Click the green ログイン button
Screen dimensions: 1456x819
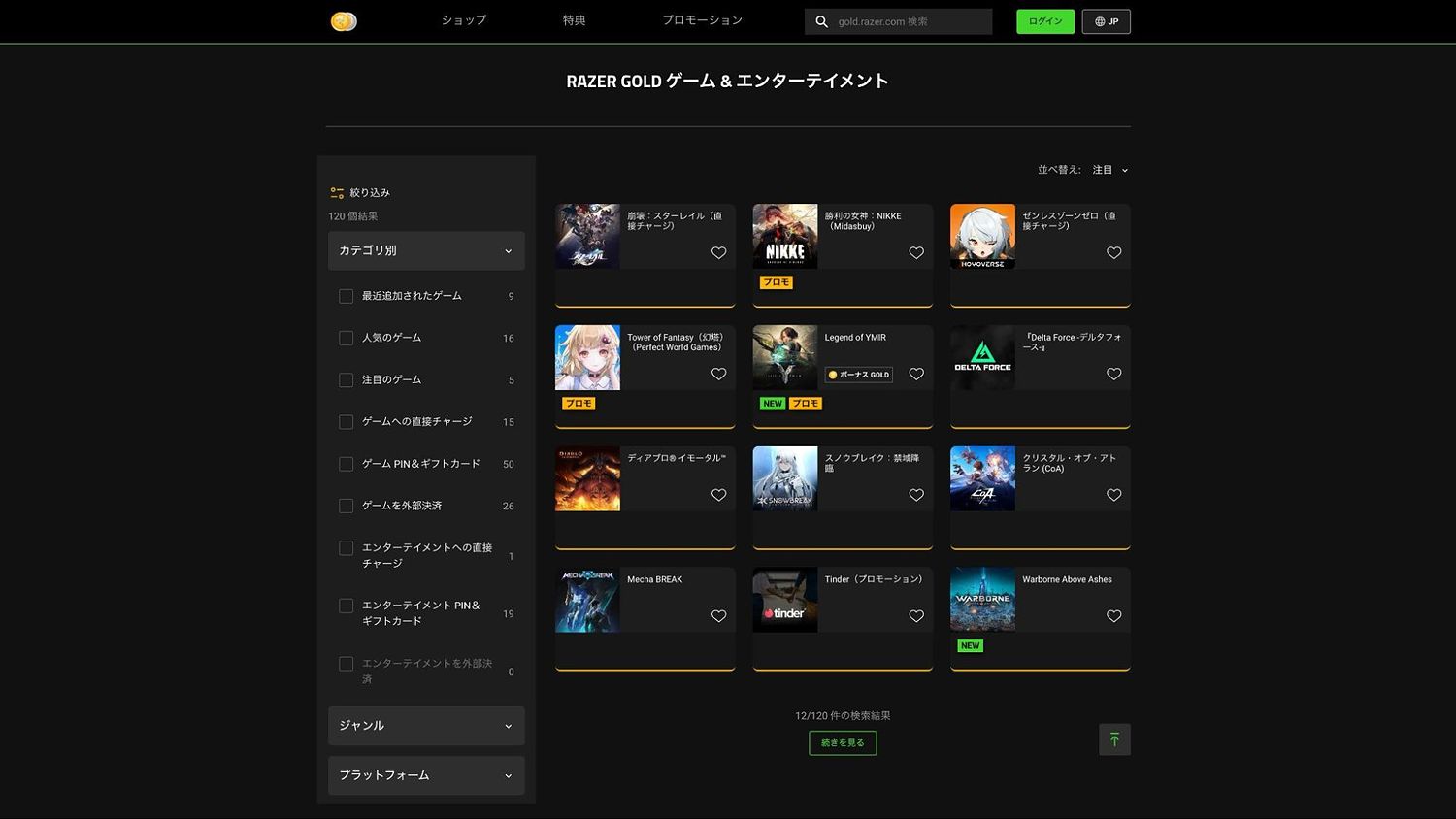coord(1045,21)
